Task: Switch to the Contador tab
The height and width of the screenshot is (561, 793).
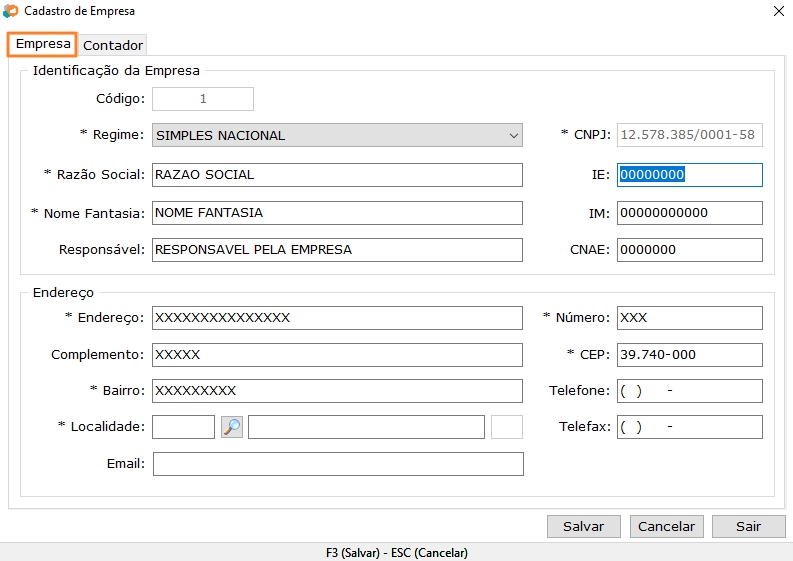Action: (x=113, y=45)
